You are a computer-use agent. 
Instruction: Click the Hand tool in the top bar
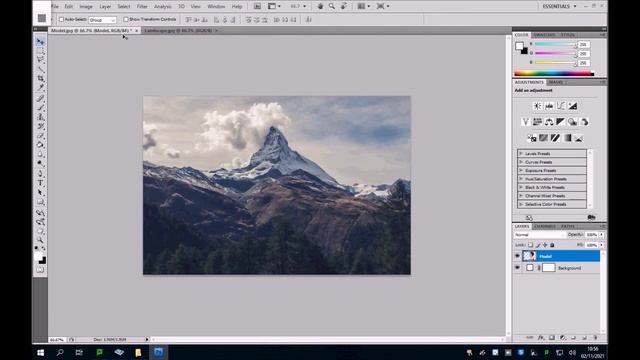coord(320,6)
